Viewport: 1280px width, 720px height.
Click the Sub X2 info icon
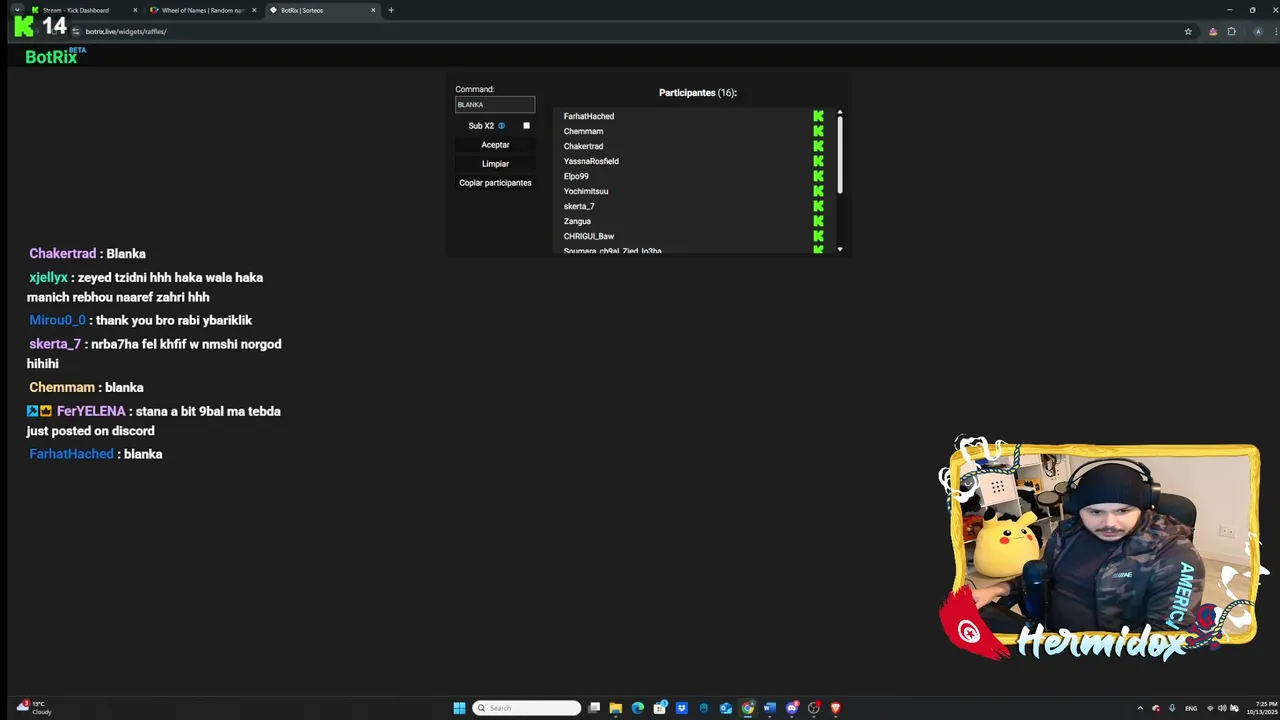(x=502, y=126)
